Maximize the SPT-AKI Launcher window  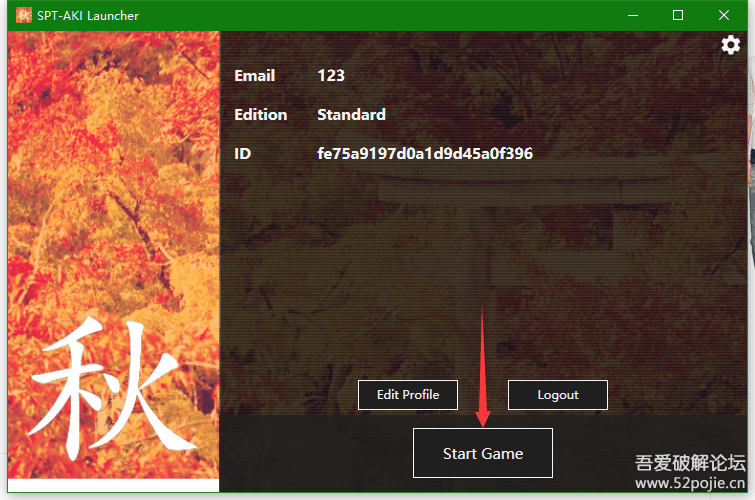click(678, 15)
